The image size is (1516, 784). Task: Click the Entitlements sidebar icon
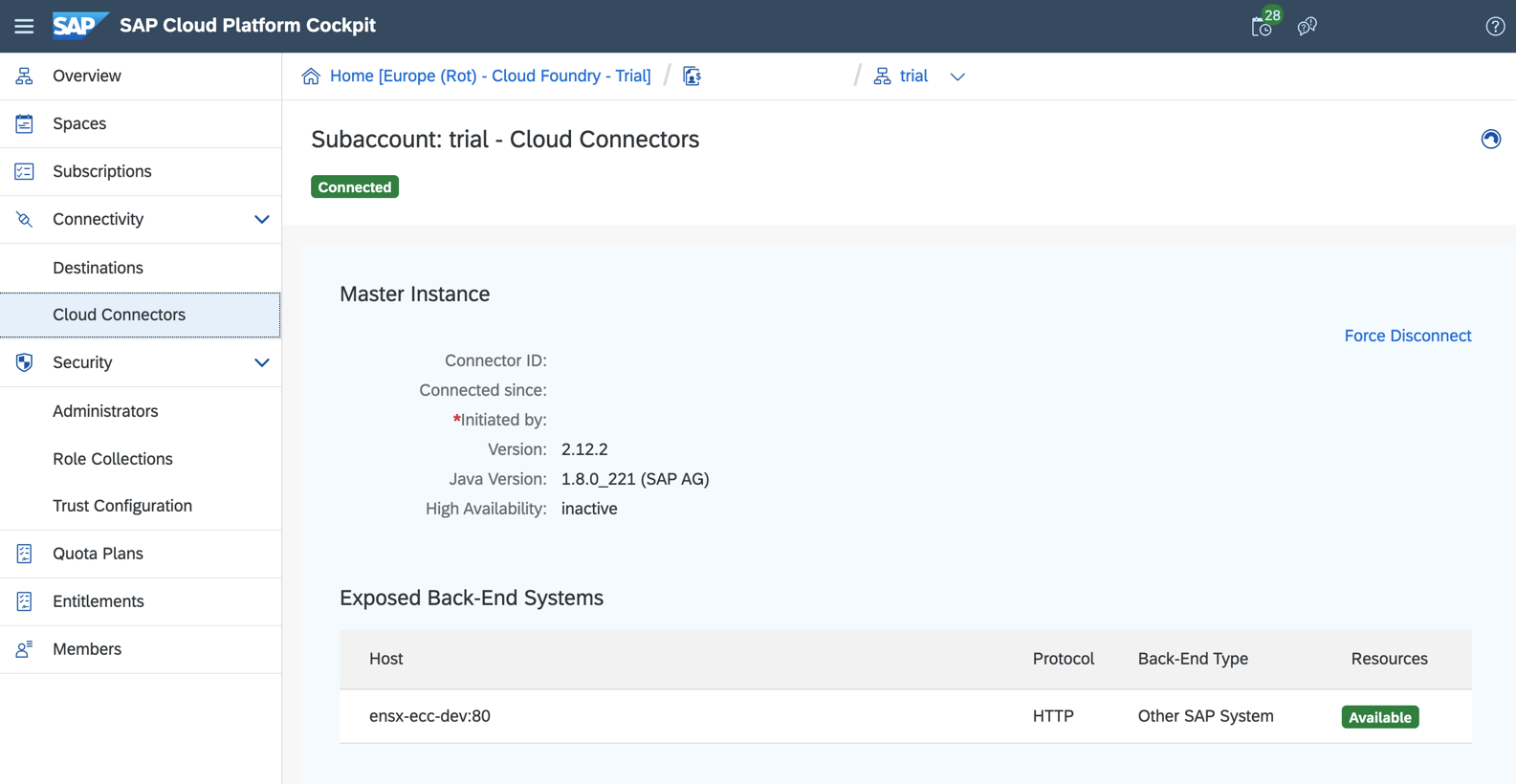click(x=24, y=601)
